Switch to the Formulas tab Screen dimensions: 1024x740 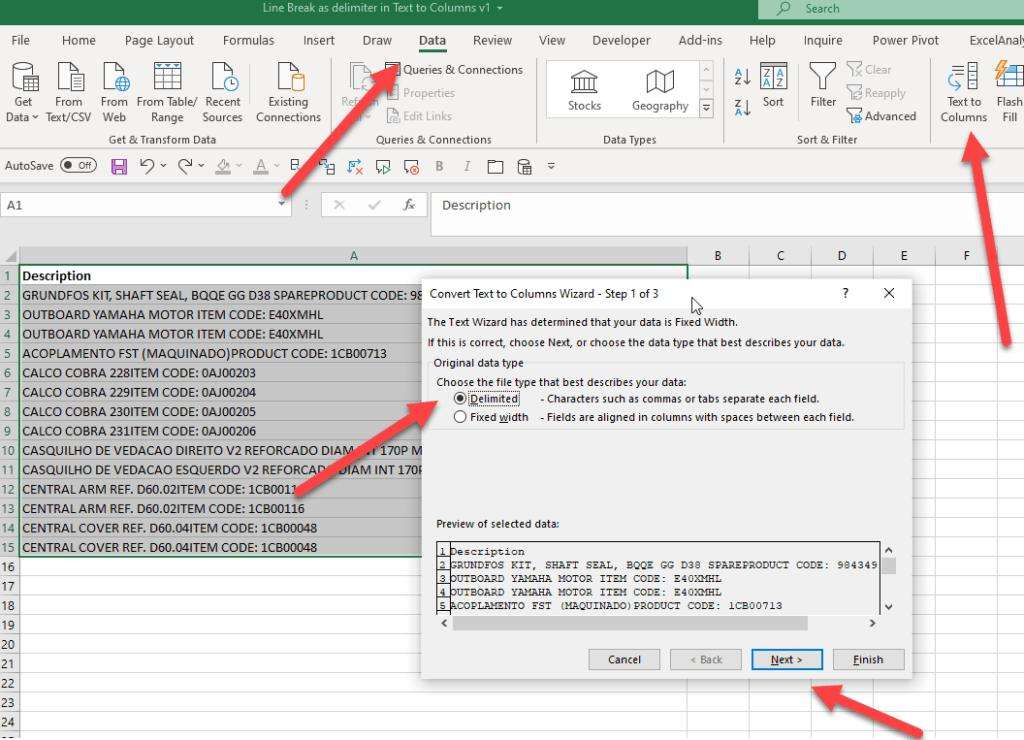248,40
